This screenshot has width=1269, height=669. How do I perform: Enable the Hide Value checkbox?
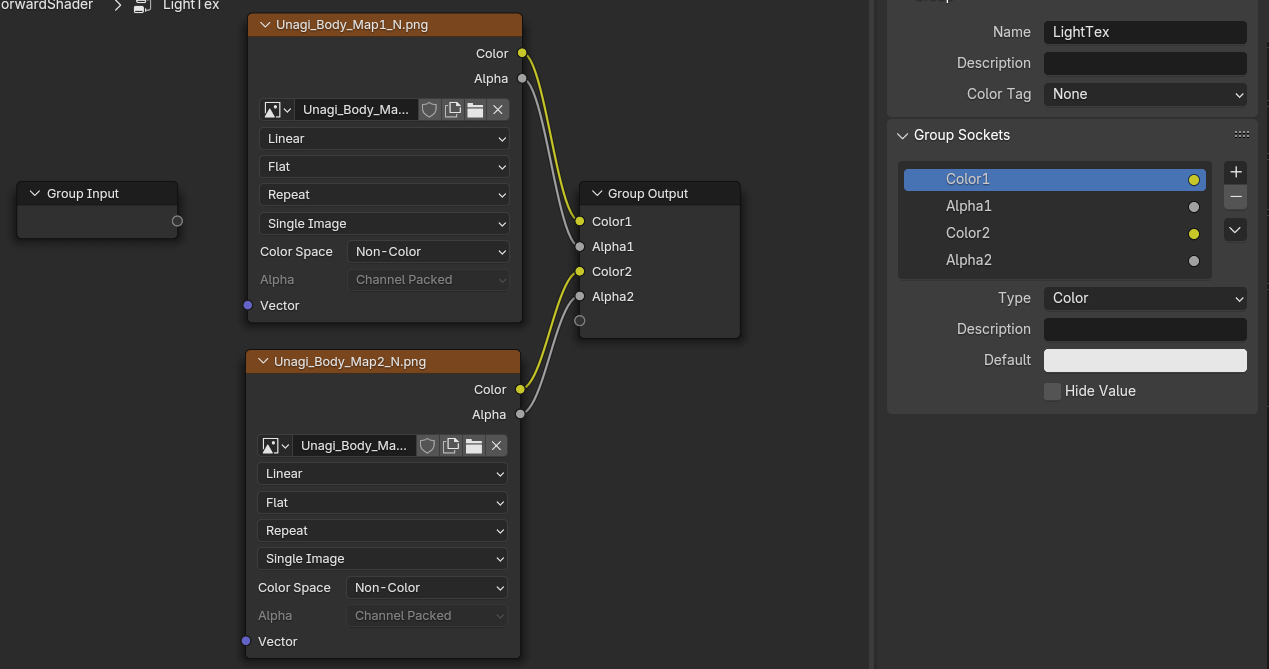pos(1052,391)
